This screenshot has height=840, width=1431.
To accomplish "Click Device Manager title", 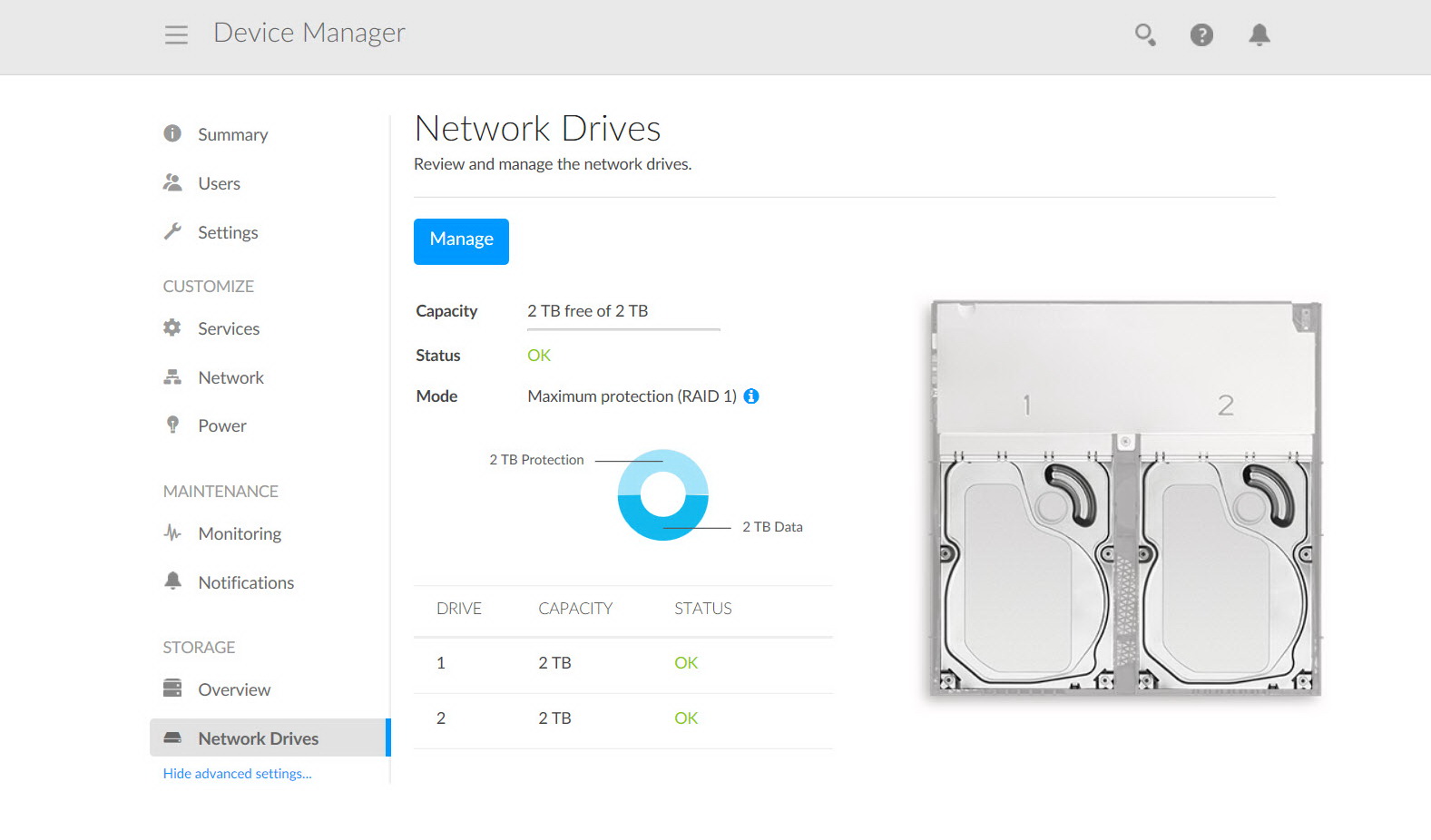I will tap(309, 33).
